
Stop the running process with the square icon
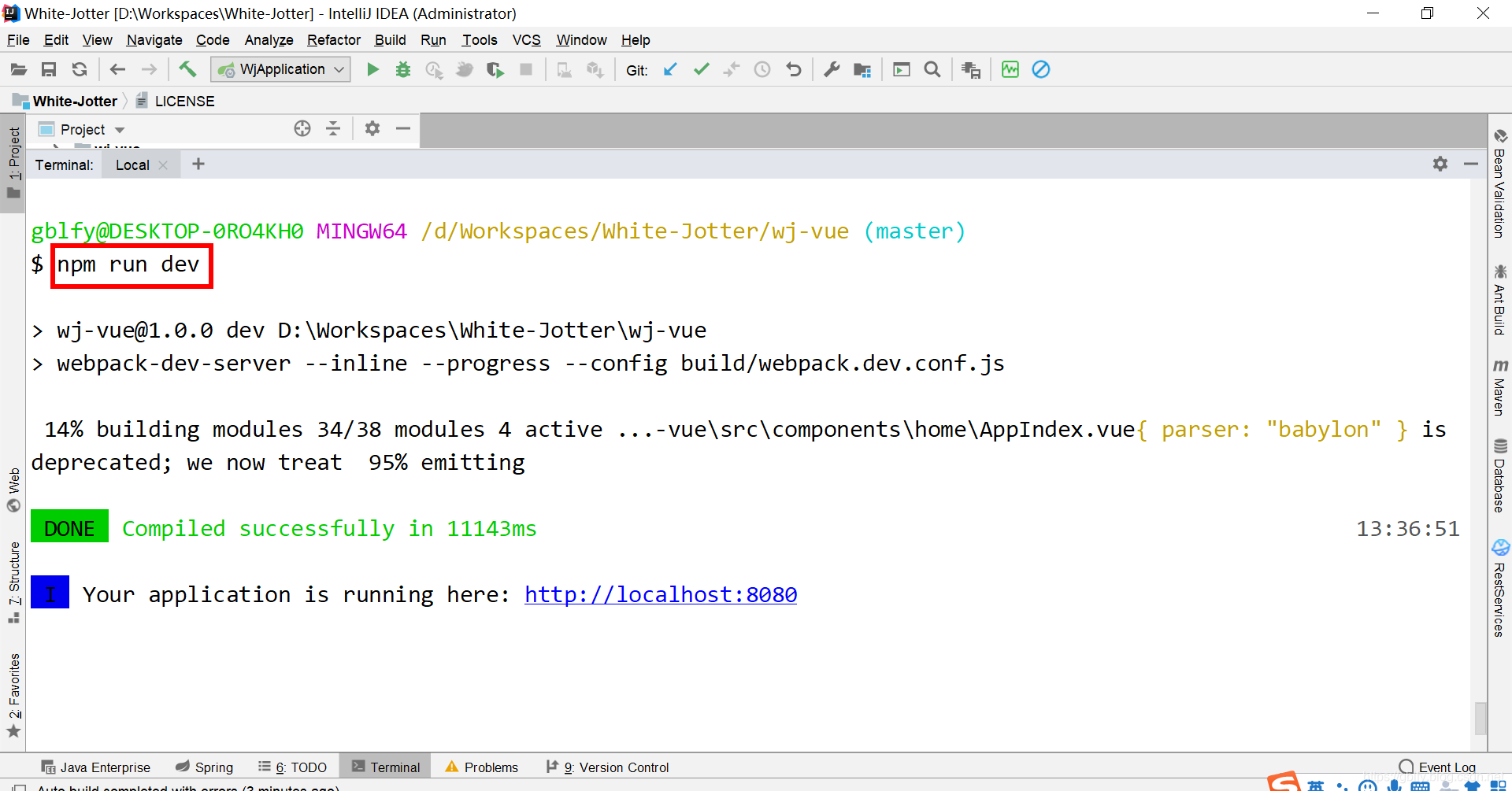coord(526,70)
